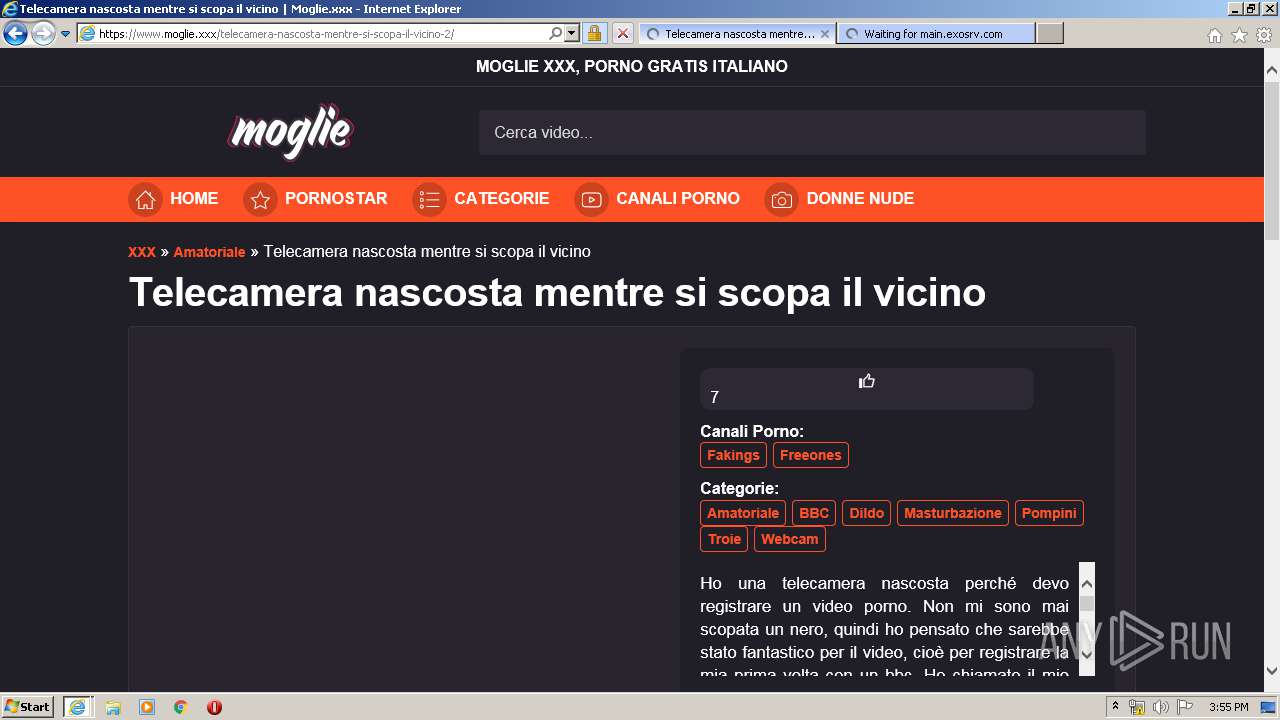Open the Windows Start button
1280x720 pixels.
pos(28,706)
